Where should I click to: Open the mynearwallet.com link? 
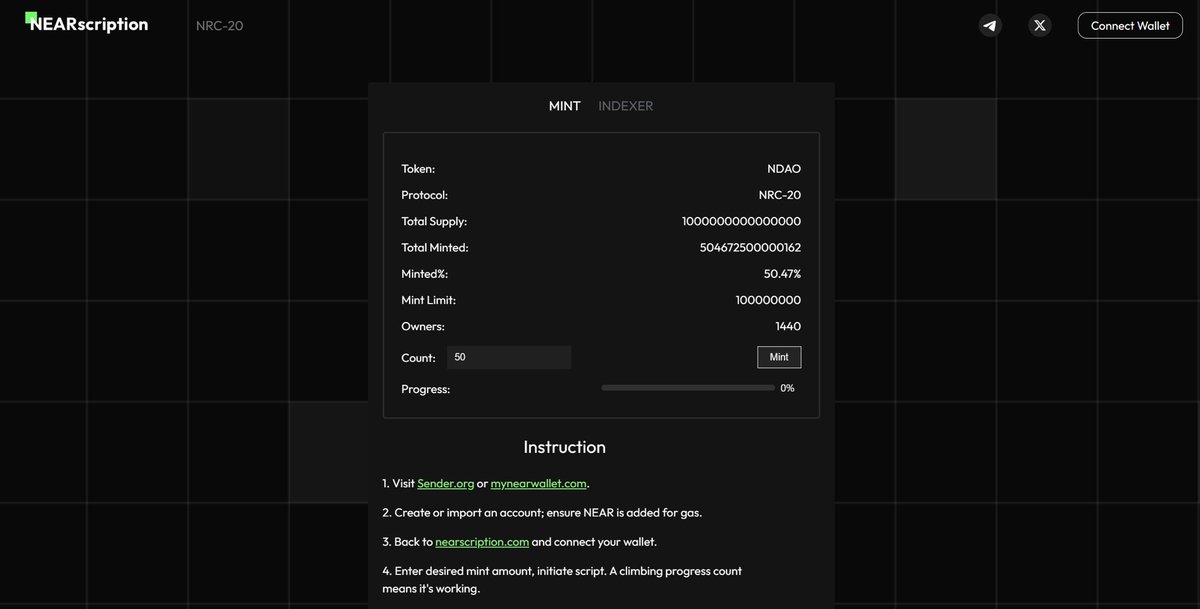(539, 484)
